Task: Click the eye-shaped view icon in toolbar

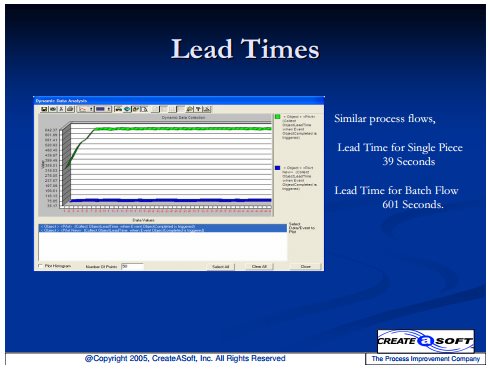Action: pos(53,109)
